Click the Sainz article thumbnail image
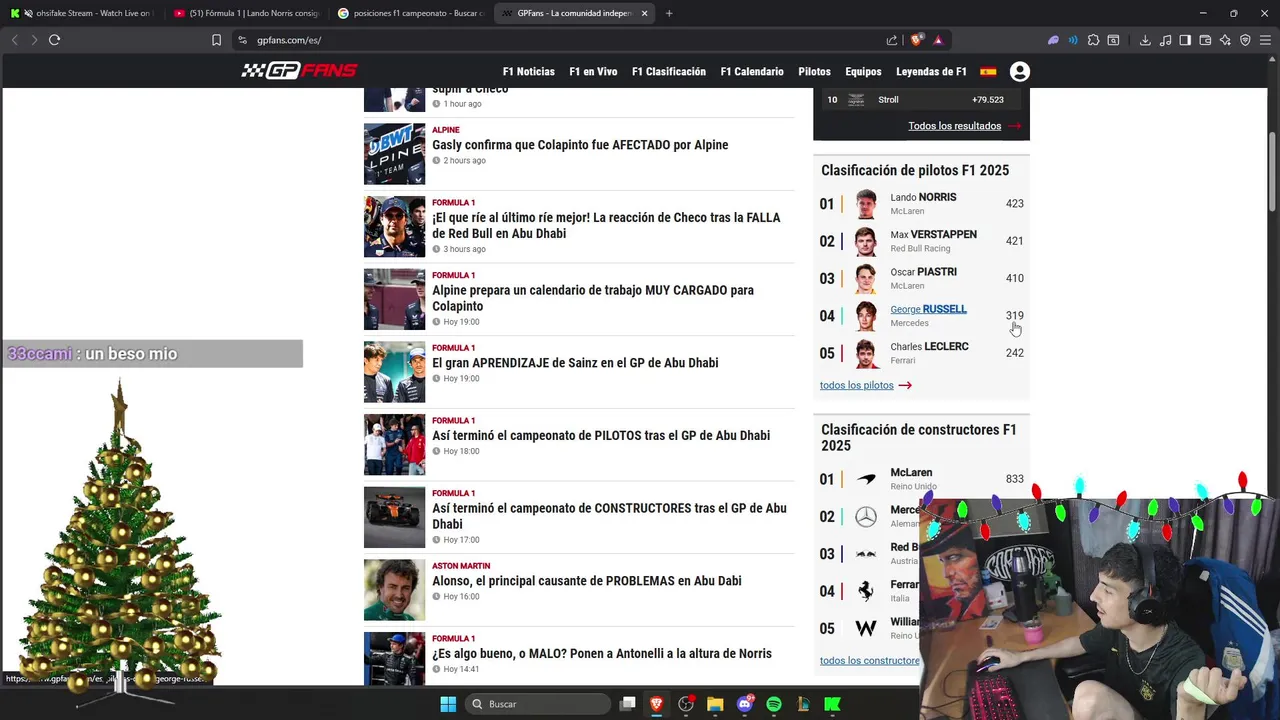Viewport: 1280px width, 720px height. point(394,372)
